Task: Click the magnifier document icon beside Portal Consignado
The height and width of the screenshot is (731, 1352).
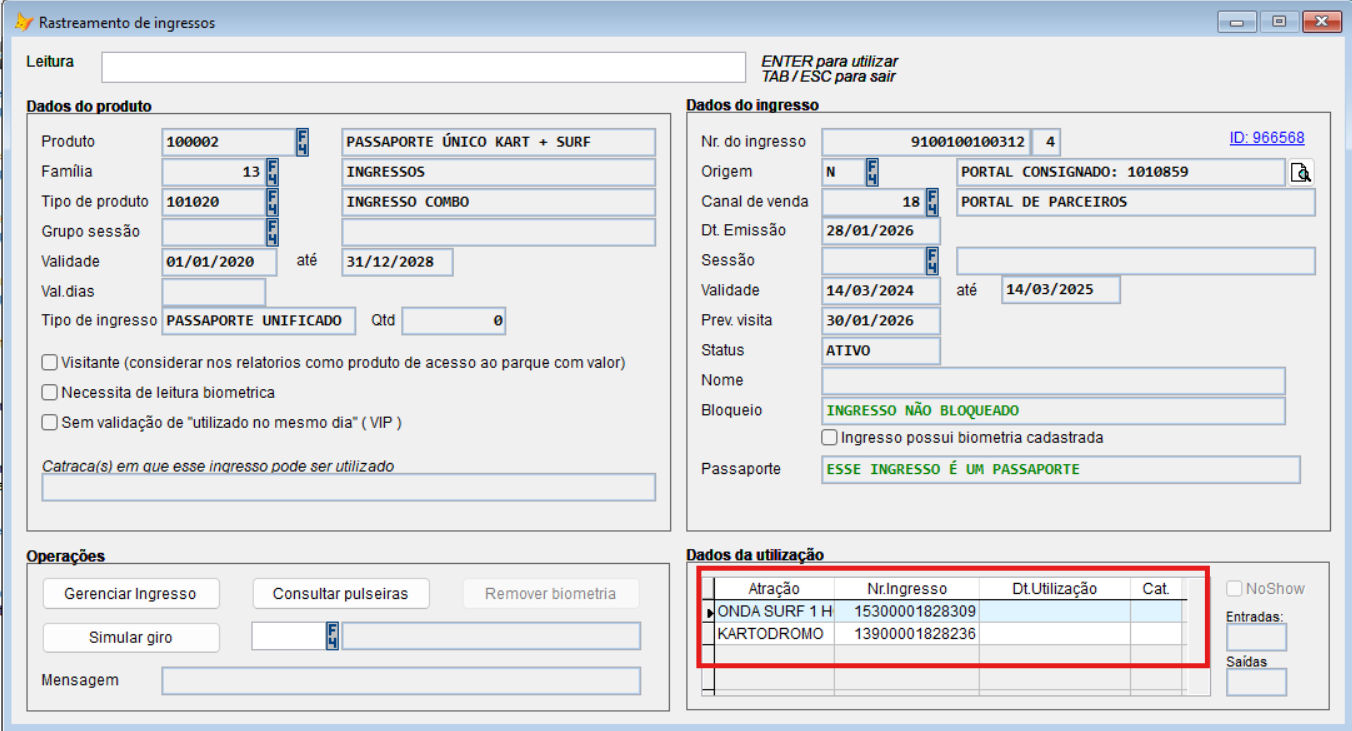Action: (x=1300, y=173)
